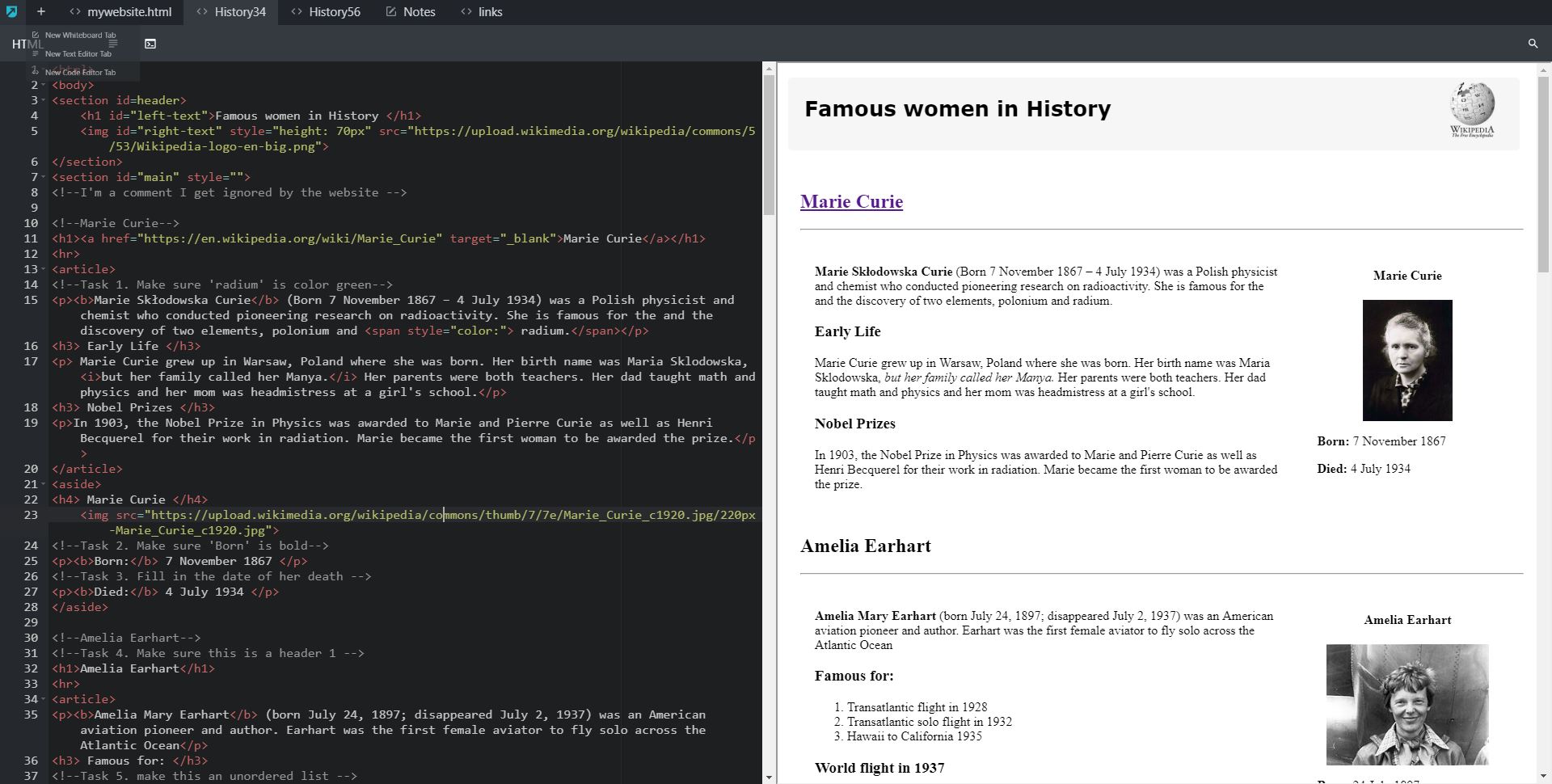Click the plus icon to add a new tab
This screenshot has height=784, width=1552.
pos(41,12)
